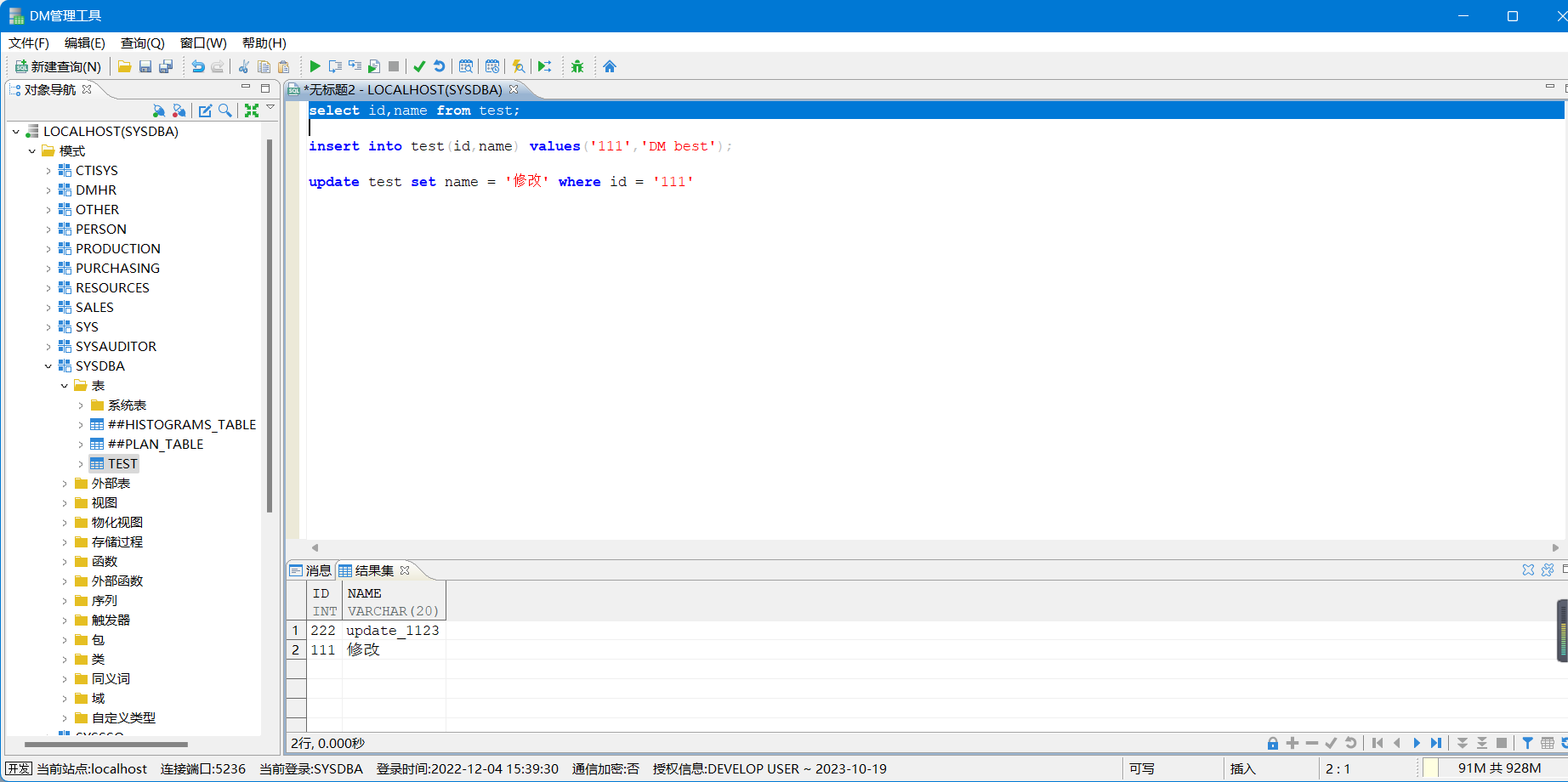Click the blue Home icon in toolbar

pos(610,66)
